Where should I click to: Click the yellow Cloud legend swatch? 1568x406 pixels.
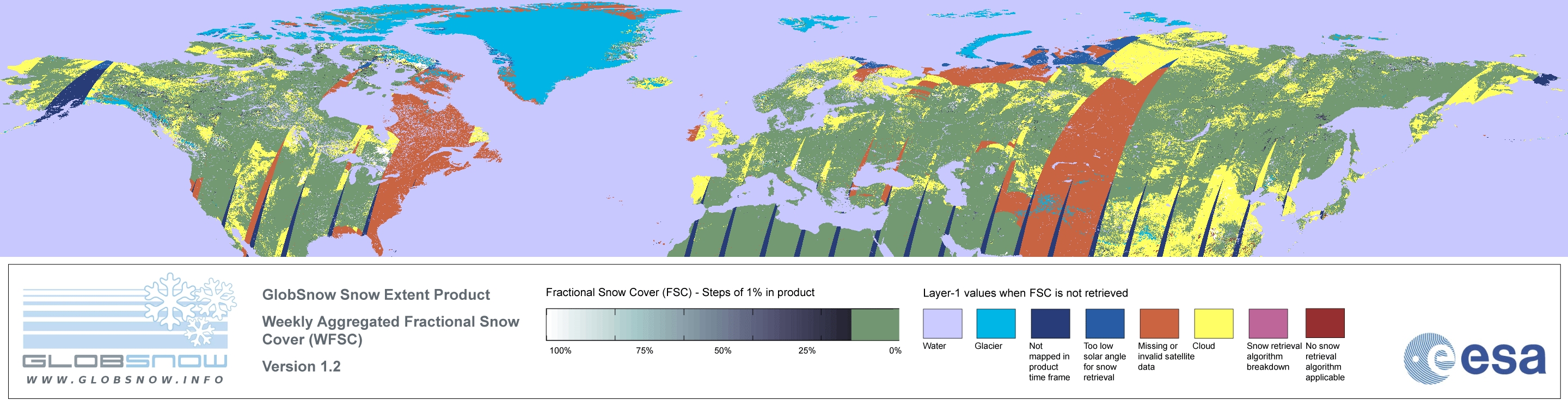pos(1213,323)
